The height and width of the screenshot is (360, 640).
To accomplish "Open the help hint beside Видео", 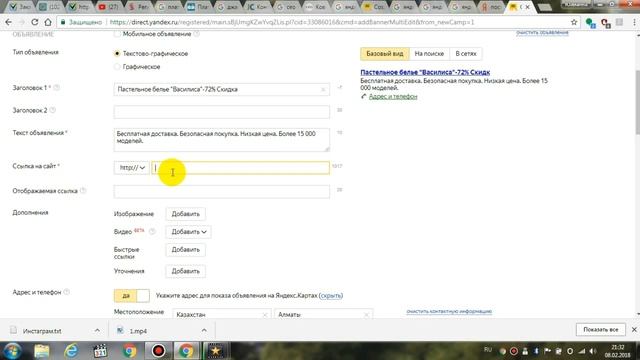I will 152,231.
